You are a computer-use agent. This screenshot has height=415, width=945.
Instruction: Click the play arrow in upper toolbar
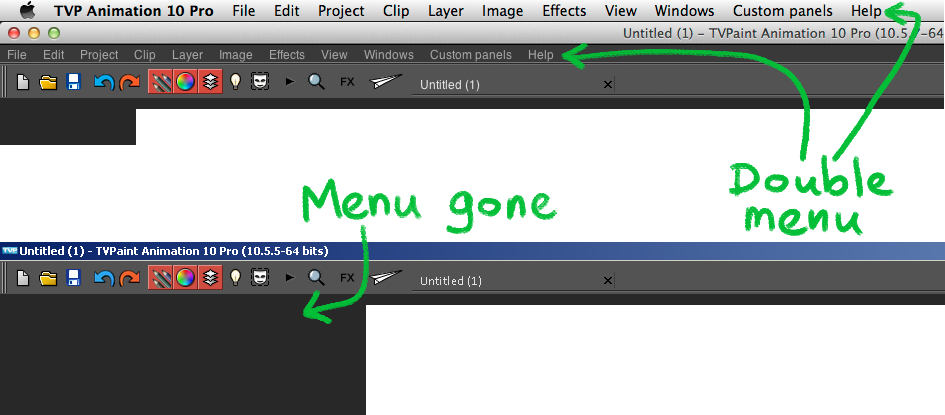(x=290, y=81)
